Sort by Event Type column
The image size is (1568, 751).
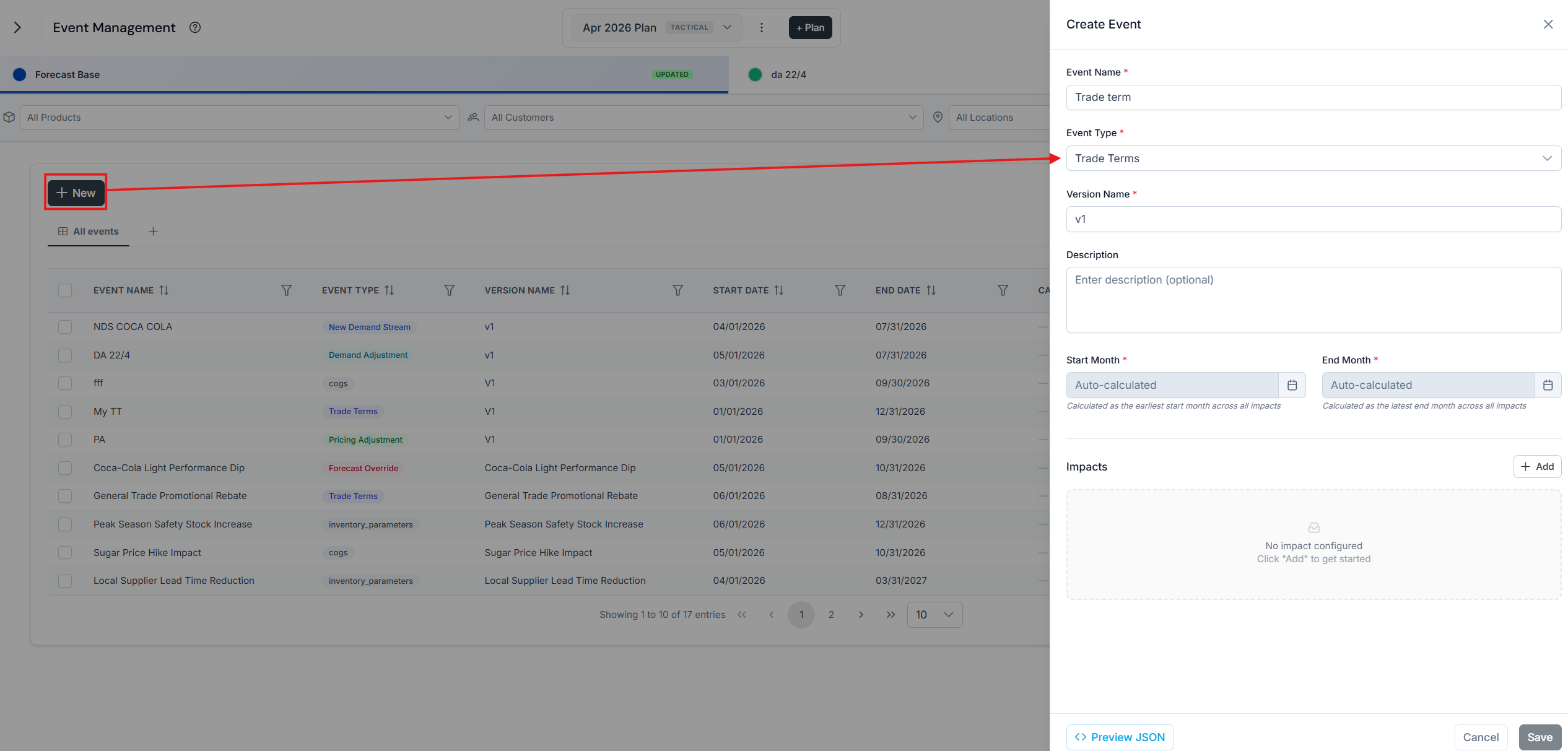click(x=390, y=290)
